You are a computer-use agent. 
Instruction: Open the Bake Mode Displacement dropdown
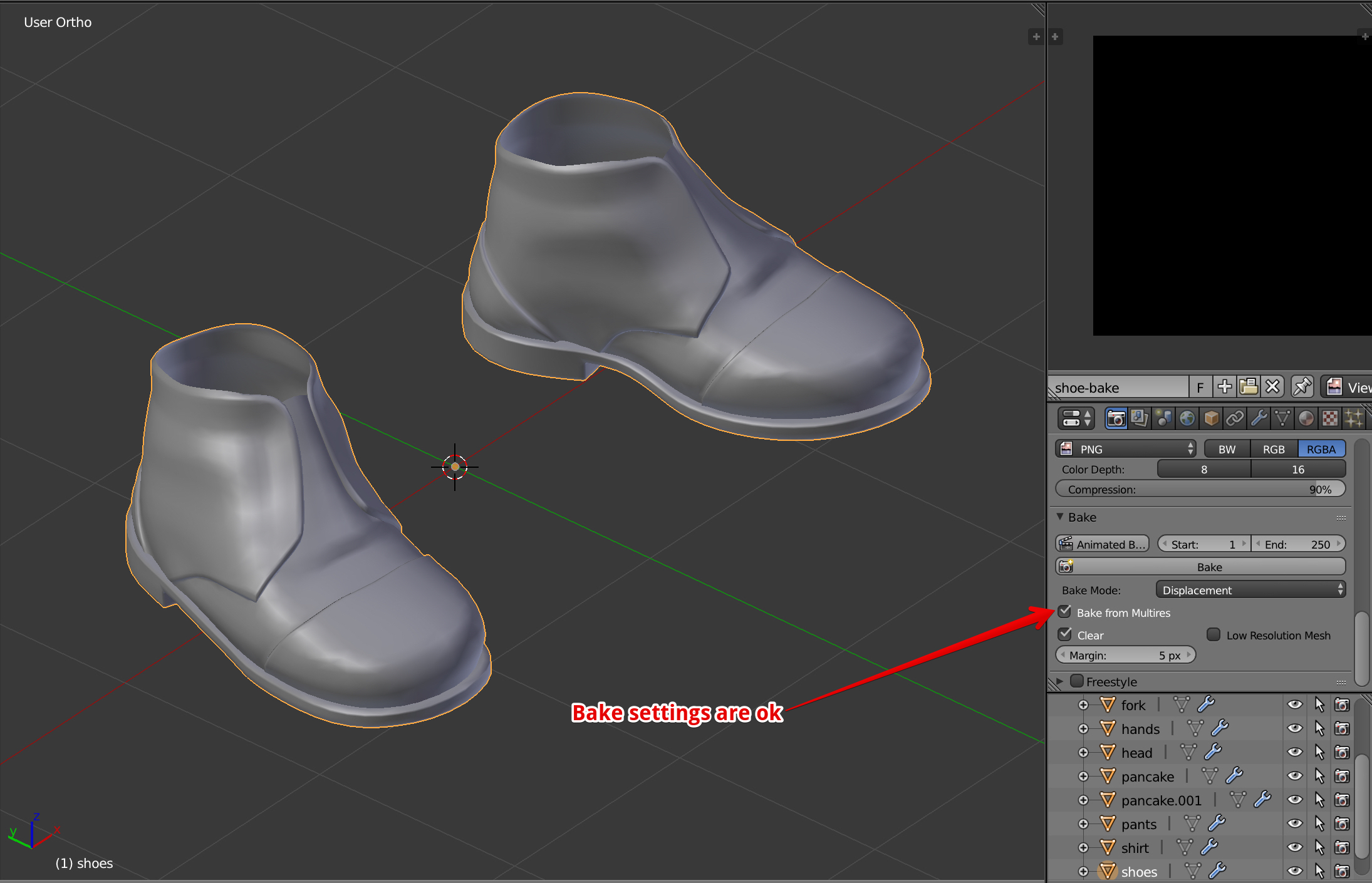1250,590
